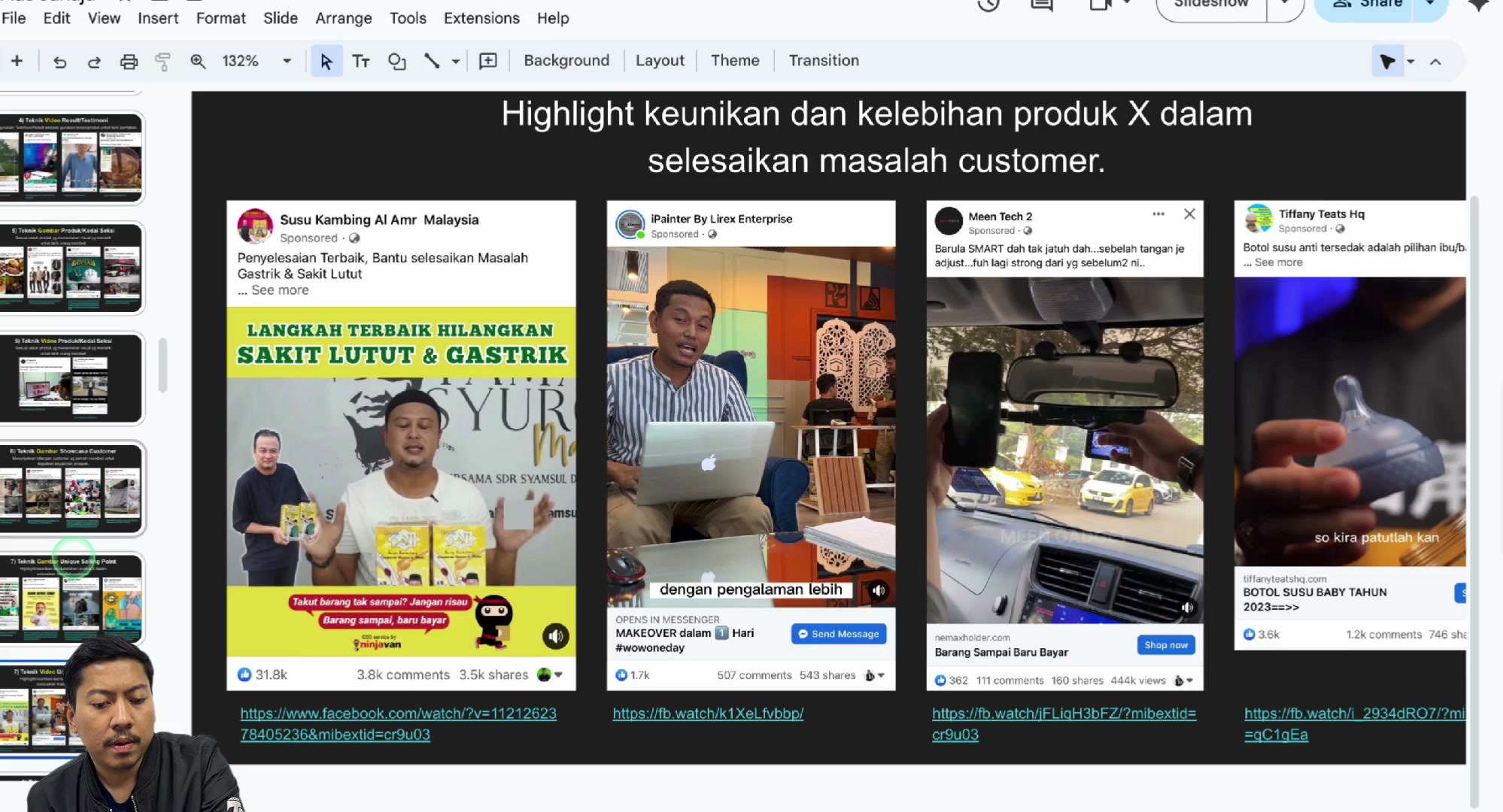Redo the last undone action
The width and height of the screenshot is (1503, 812).
pyautogui.click(x=94, y=62)
